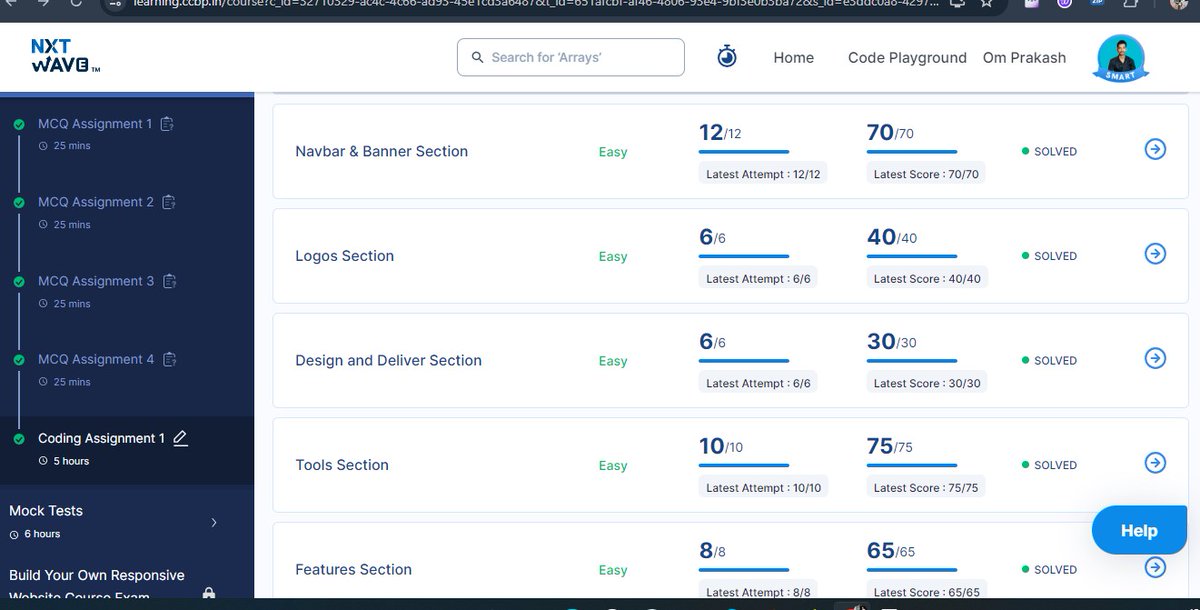Open the browser extensions puzzle icon
Viewport: 1200px width, 610px height.
click(x=1129, y=4)
